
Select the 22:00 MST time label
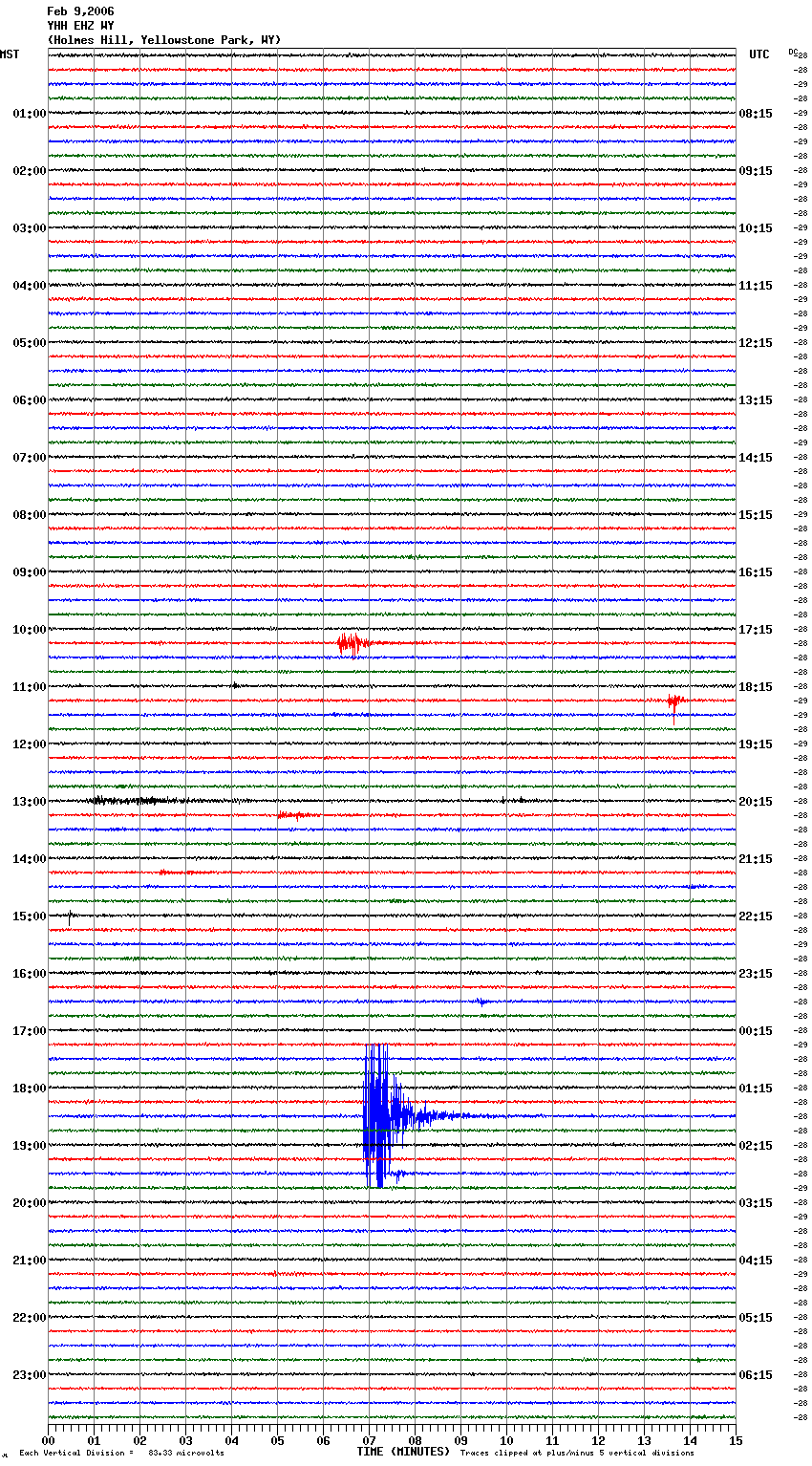click(x=30, y=1318)
